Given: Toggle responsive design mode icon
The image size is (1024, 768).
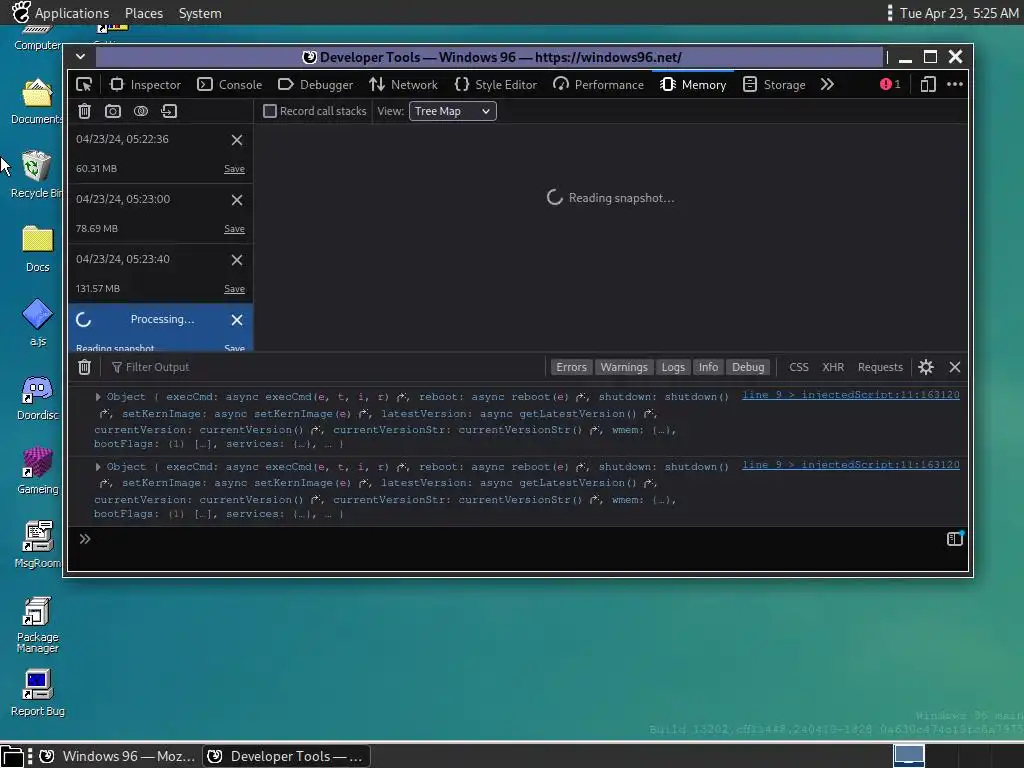Looking at the screenshot, I should pyautogui.click(x=928, y=84).
